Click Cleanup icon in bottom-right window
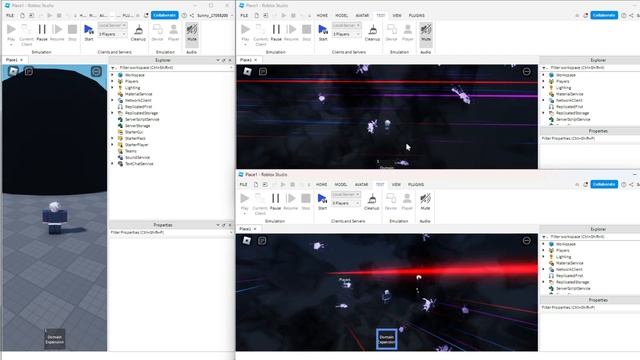The height and width of the screenshot is (360, 640). click(371, 201)
